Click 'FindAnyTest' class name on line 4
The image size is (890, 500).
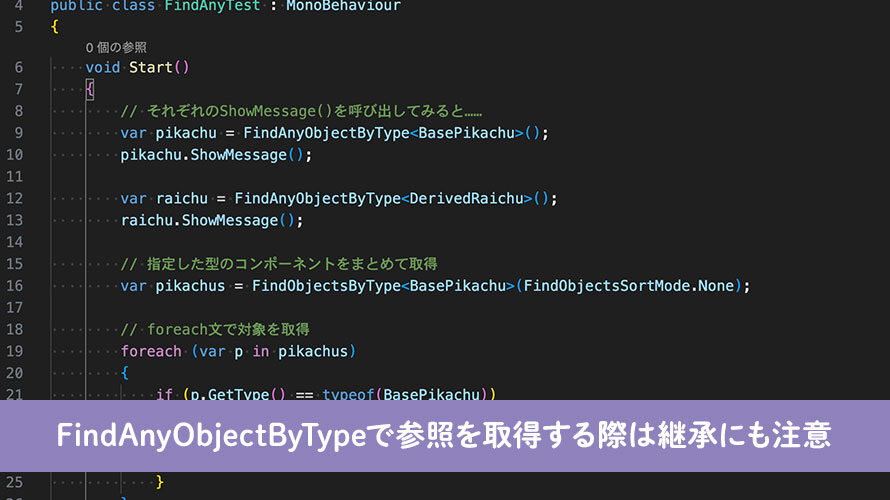[x=212, y=6]
